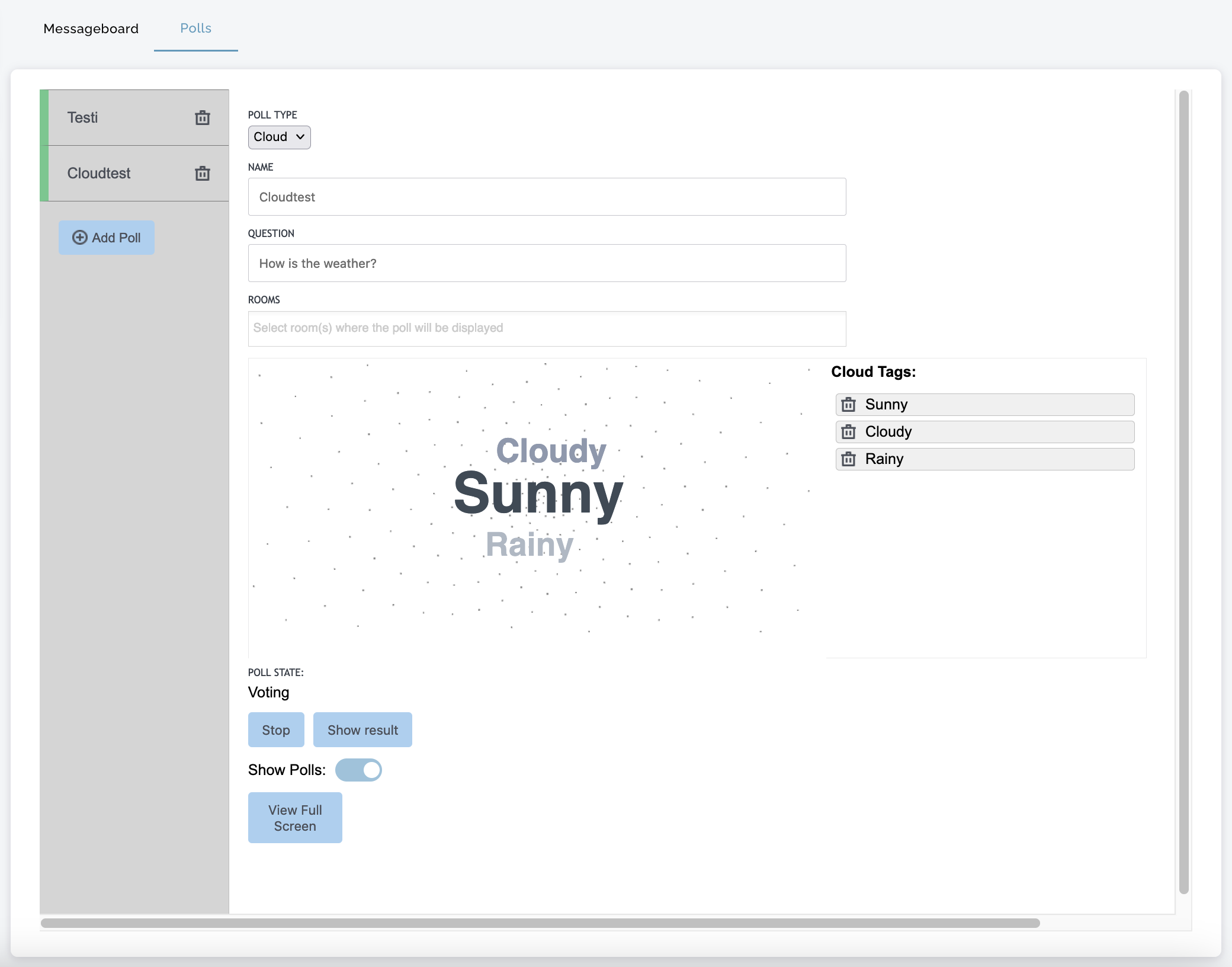1232x967 pixels.
Task: Delete the Cloudtest poll with trash icon
Action: [203, 174]
